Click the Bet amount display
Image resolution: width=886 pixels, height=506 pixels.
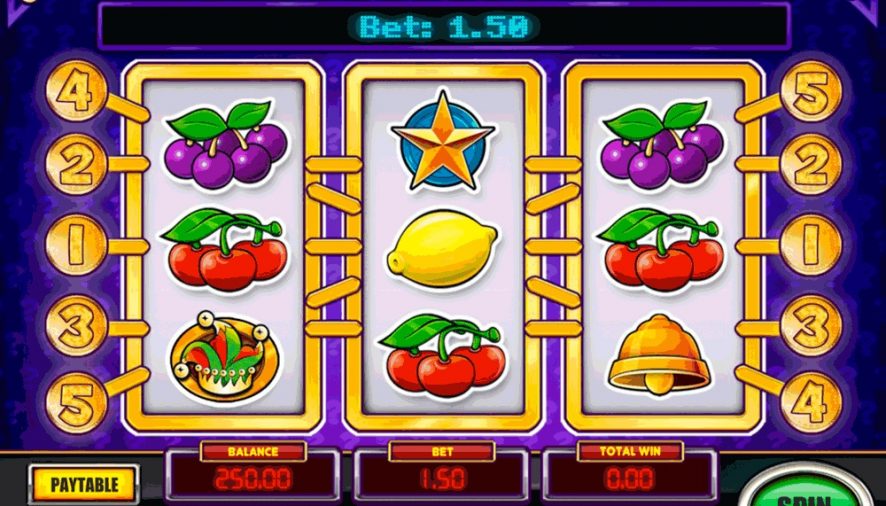coord(442,478)
